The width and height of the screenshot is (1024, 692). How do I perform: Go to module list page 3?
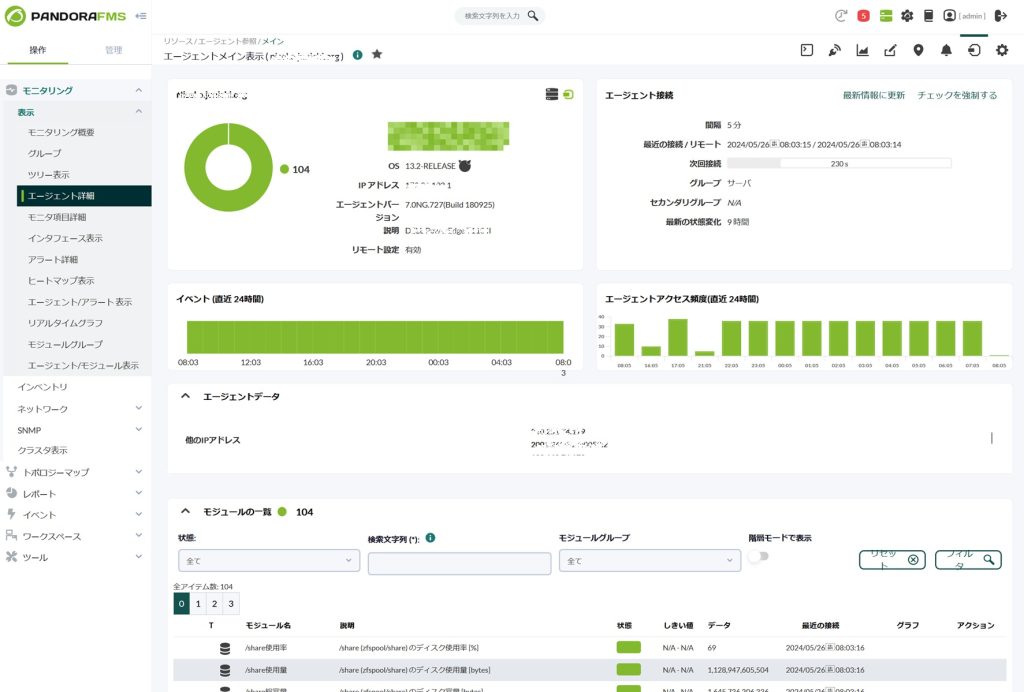point(231,604)
